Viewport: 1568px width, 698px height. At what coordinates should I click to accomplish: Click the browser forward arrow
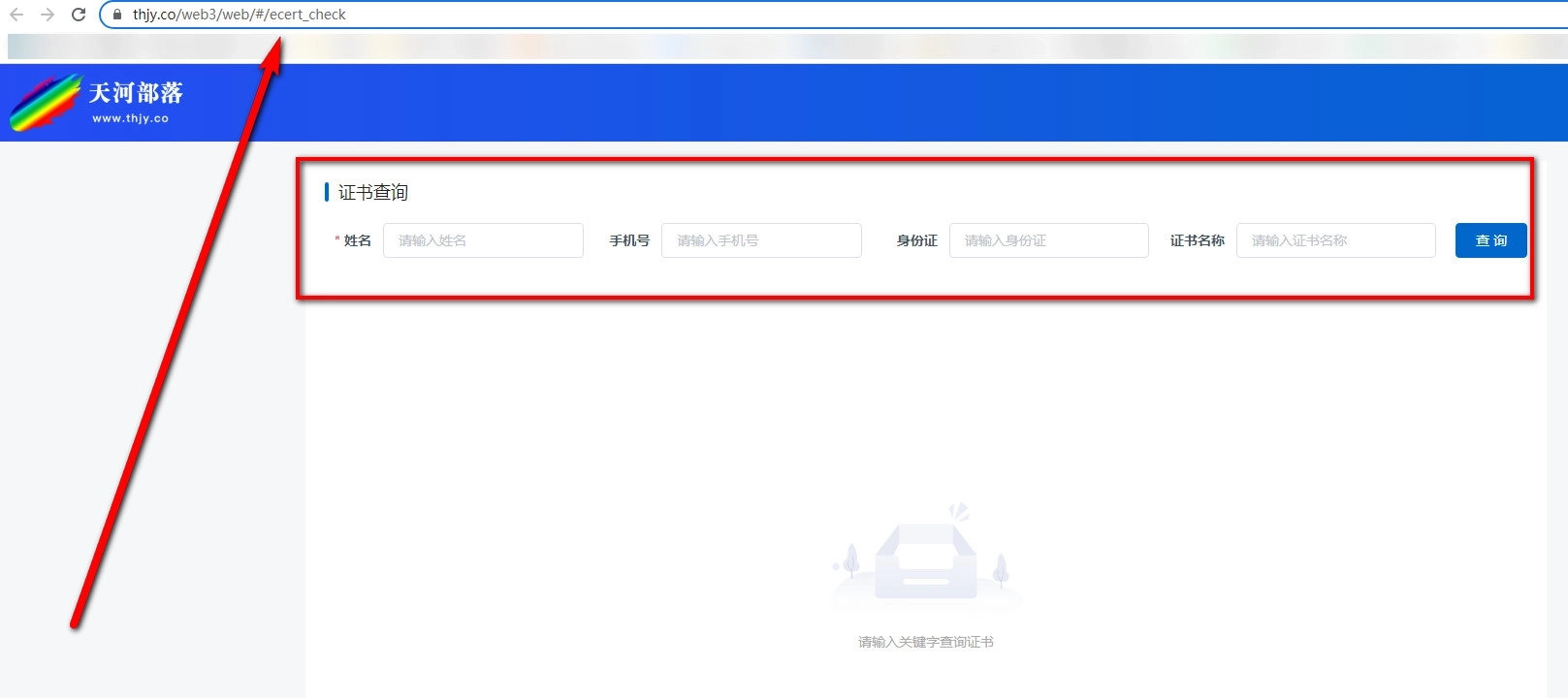coord(48,15)
